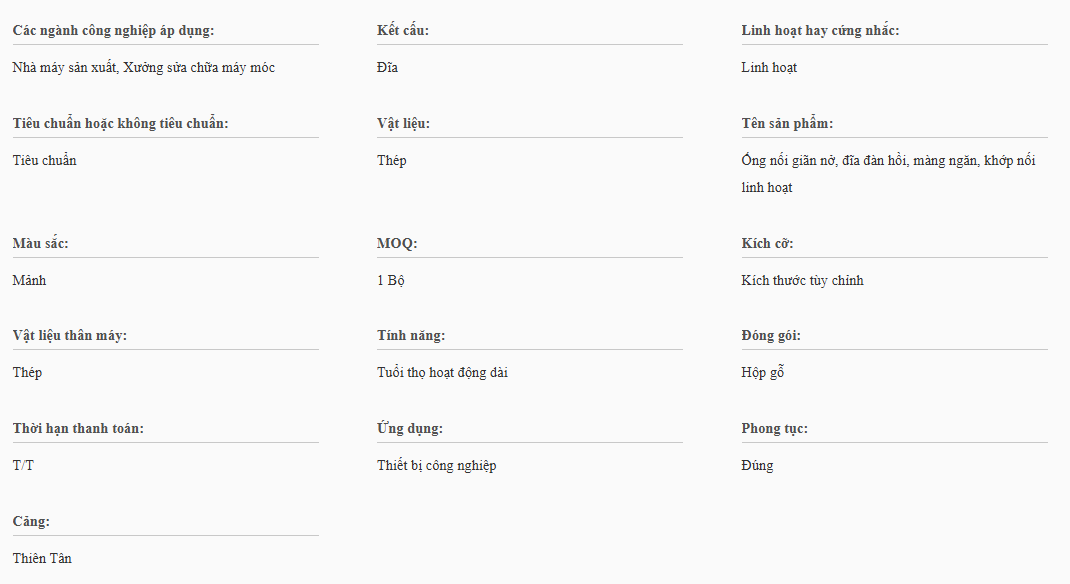Viewport: 1070px width, 584px height.
Task: Click the 'Mảnh' color value
Action: pos(29,281)
